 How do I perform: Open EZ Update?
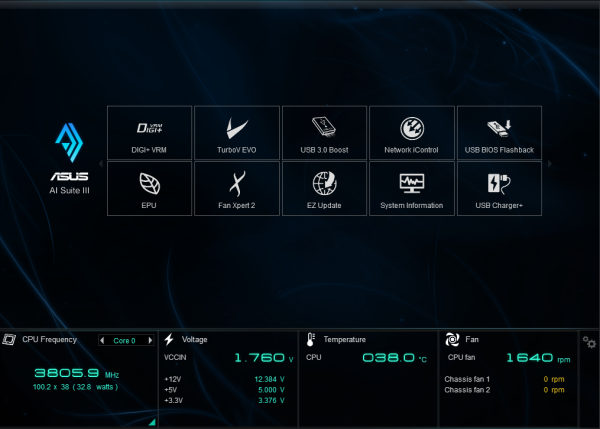pyautogui.click(x=324, y=189)
